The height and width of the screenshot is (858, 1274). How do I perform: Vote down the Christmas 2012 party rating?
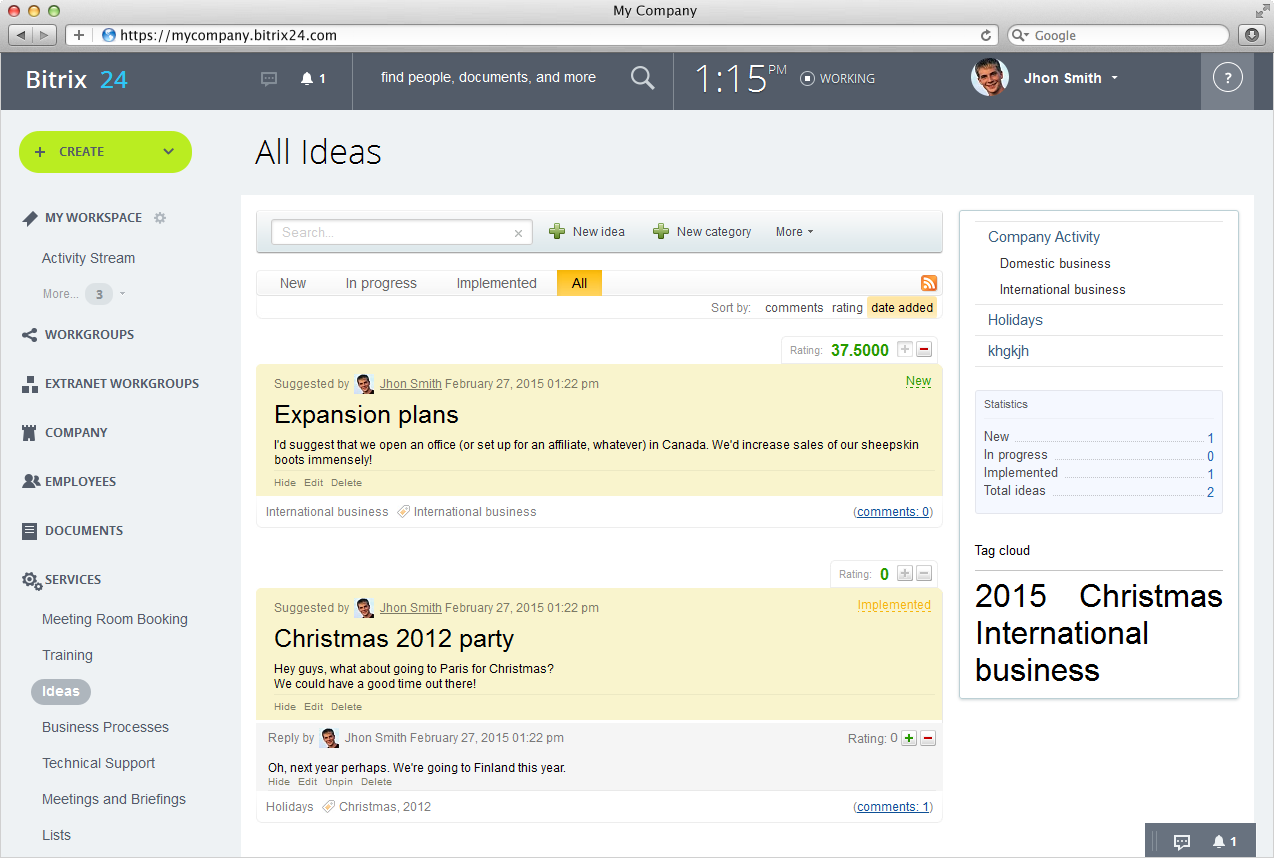click(x=924, y=574)
